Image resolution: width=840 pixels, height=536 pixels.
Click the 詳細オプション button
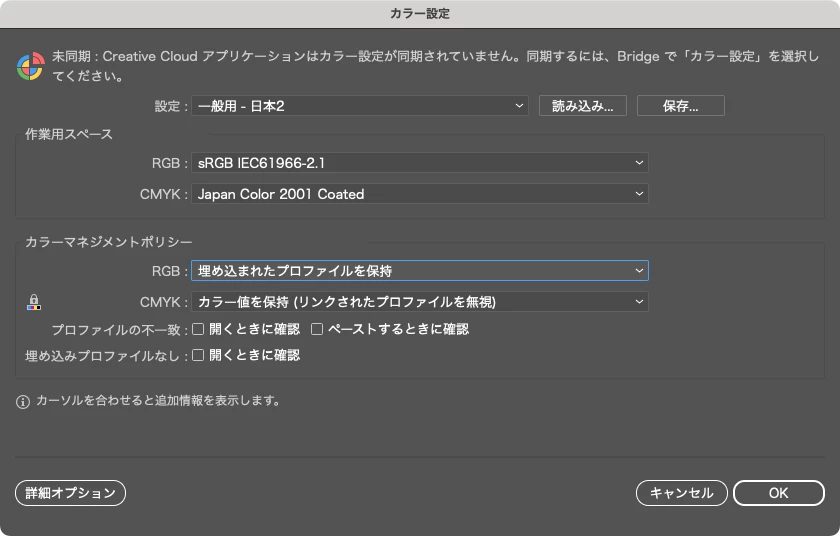[70, 493]
